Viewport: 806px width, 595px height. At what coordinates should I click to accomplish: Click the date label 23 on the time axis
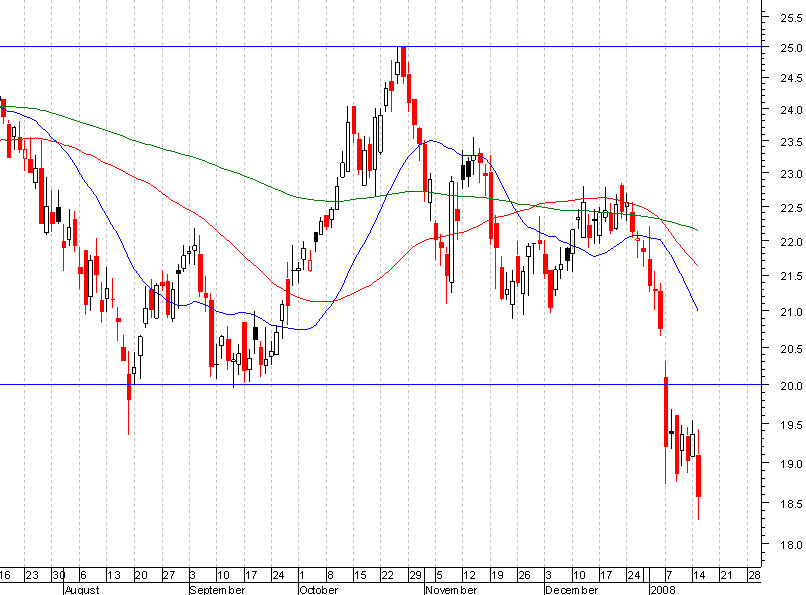(x=32, y=575)
